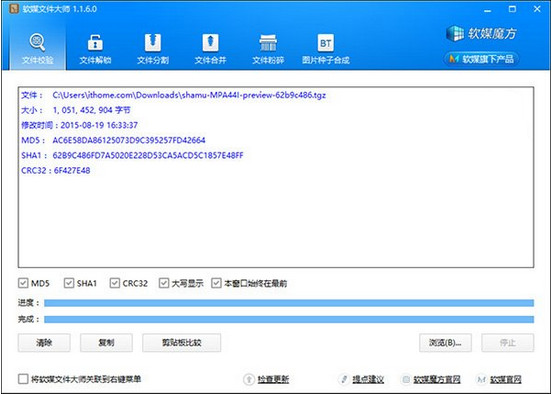Click the 软媒魔方 cube logo
The height and width of the screenshot is (394, 553).
click(x=455, y=34)
